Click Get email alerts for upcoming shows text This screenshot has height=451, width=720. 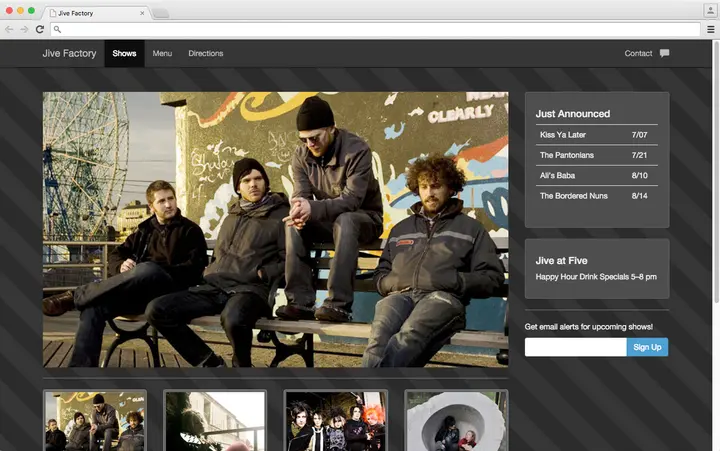(x=589, y=327)
